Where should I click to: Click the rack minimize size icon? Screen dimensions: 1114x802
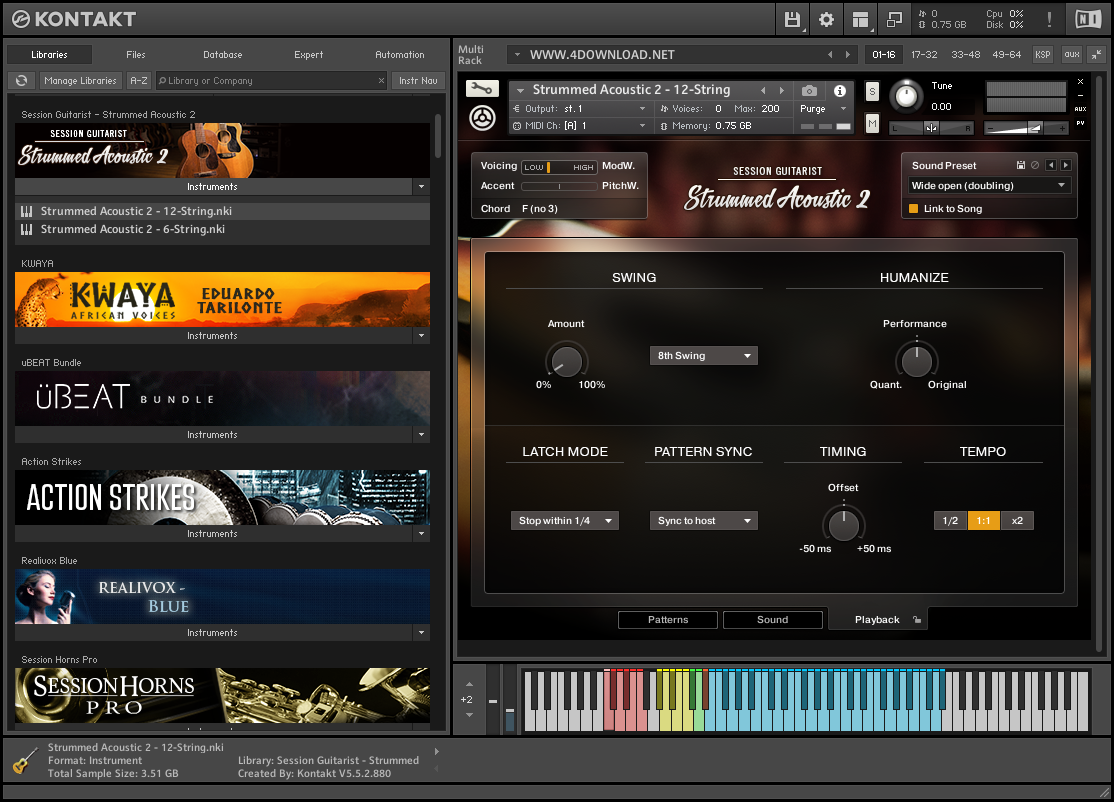[1097, 54]
